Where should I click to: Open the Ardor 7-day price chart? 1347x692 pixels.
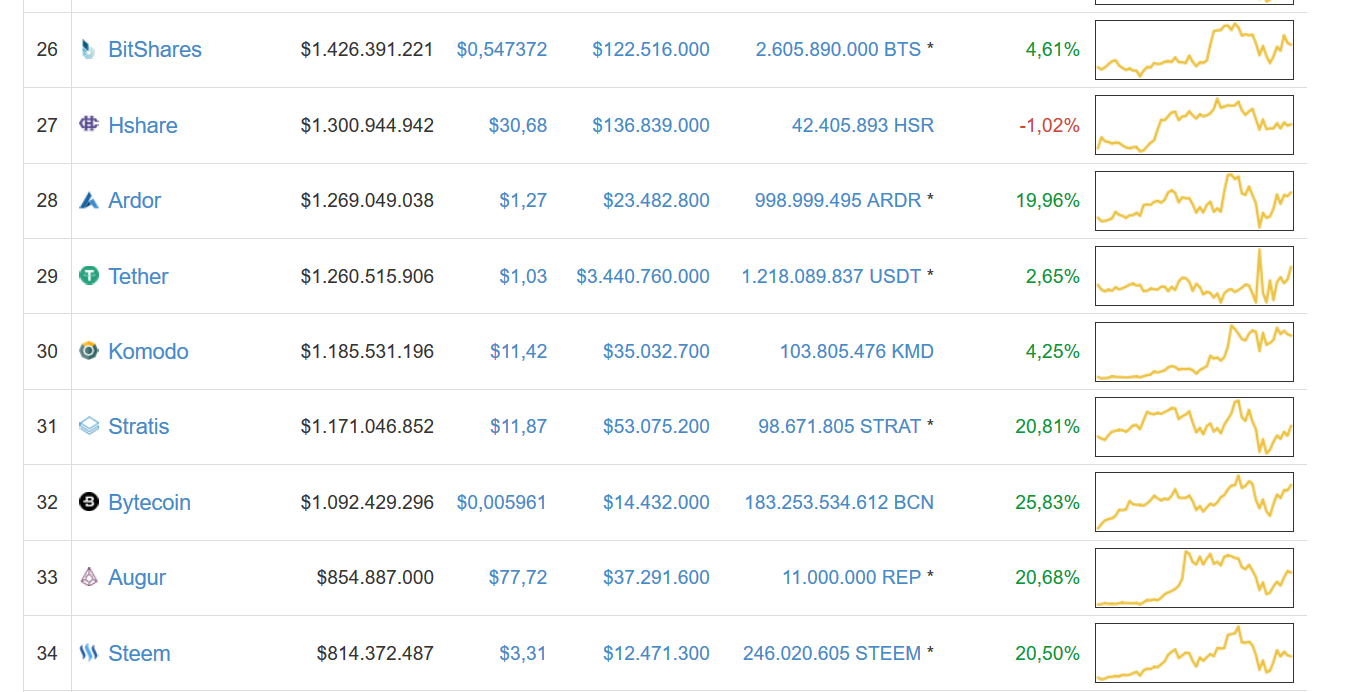pos(1194,201)
